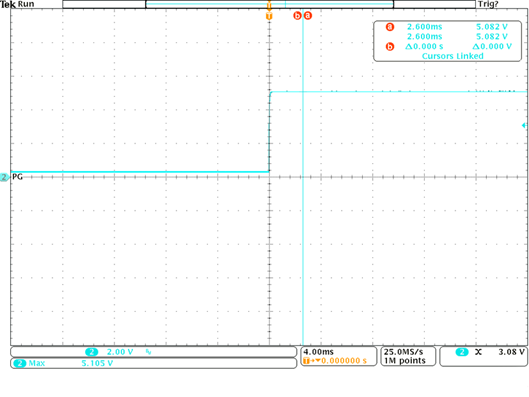
Task: Click the trigger level arrow on right edge
Action: pyautogui.click(x=524, y=125)
